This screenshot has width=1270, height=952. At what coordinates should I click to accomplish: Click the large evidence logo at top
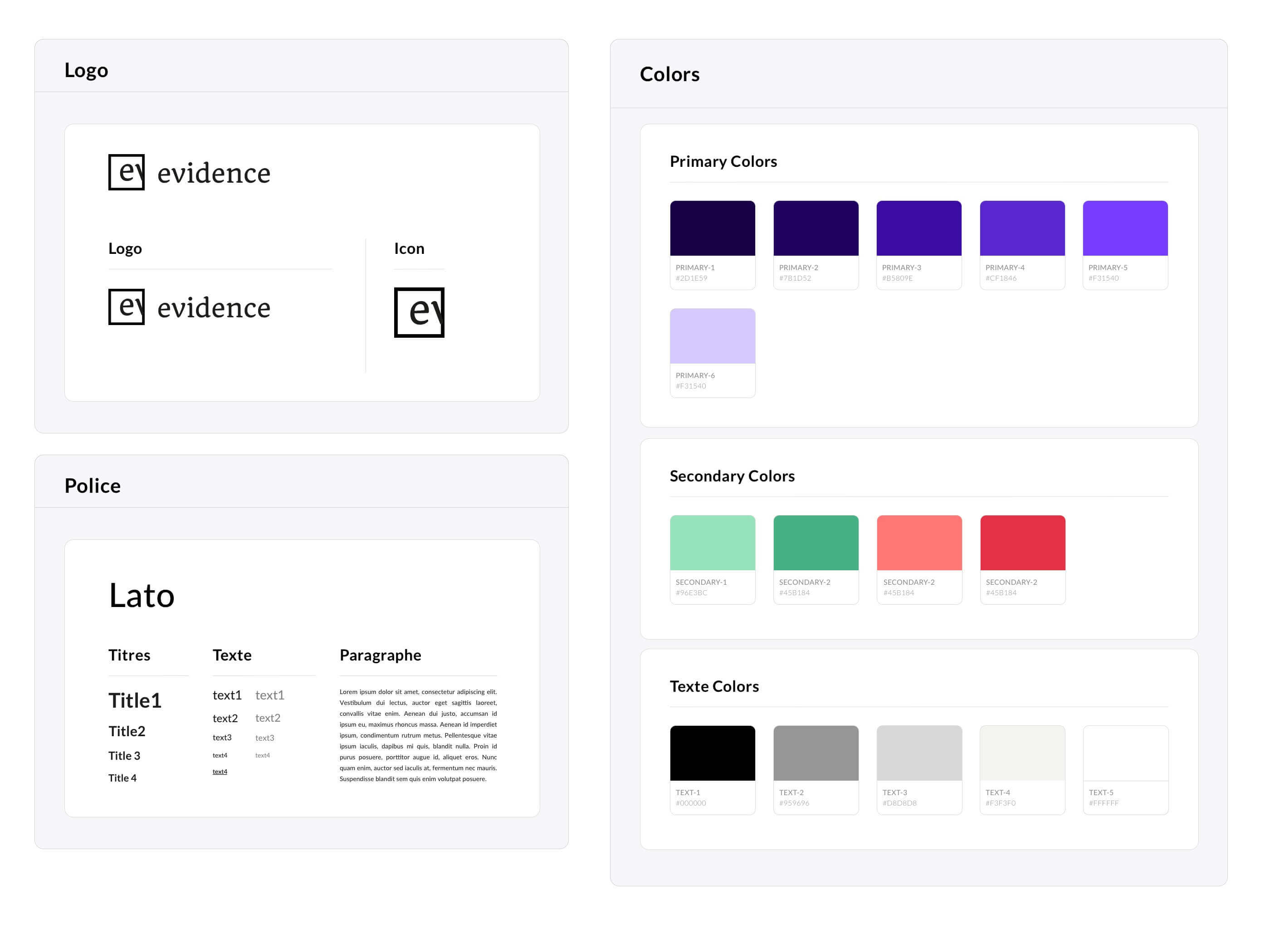point(189,172)
